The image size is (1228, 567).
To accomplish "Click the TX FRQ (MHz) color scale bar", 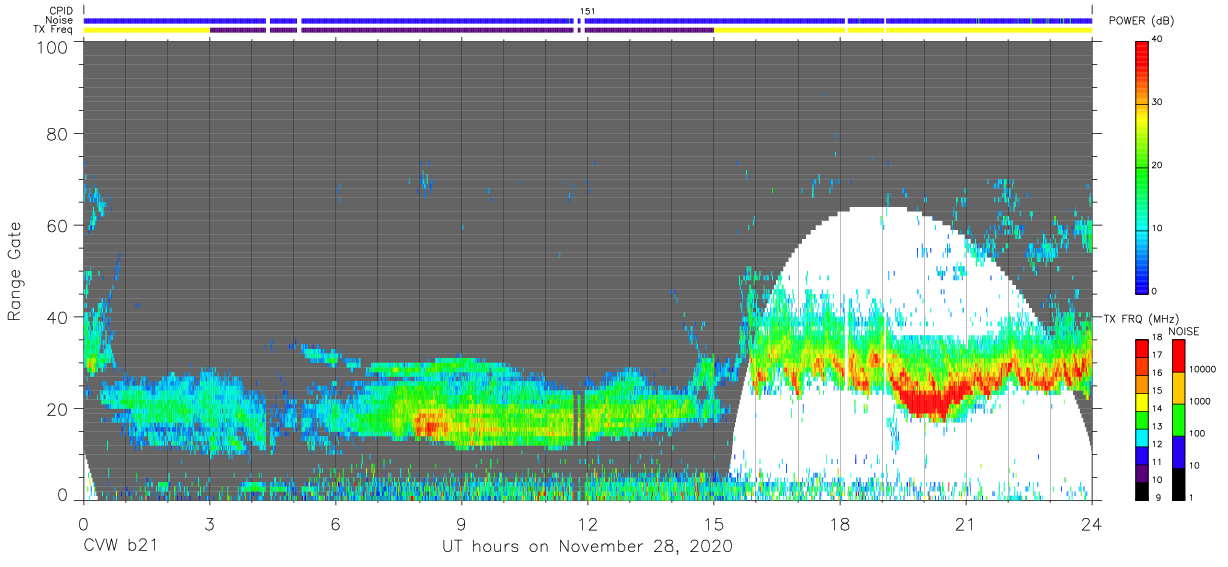I will [x=1142, y=418].
